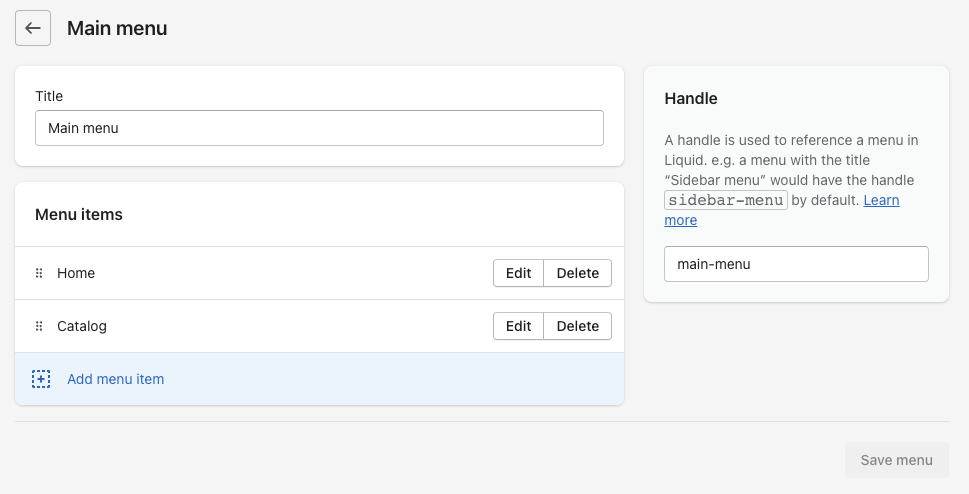Click the dashed plus icon for adding items
Image resolution: width=969 pixels, height=494 pixels.
click(41, 379)
